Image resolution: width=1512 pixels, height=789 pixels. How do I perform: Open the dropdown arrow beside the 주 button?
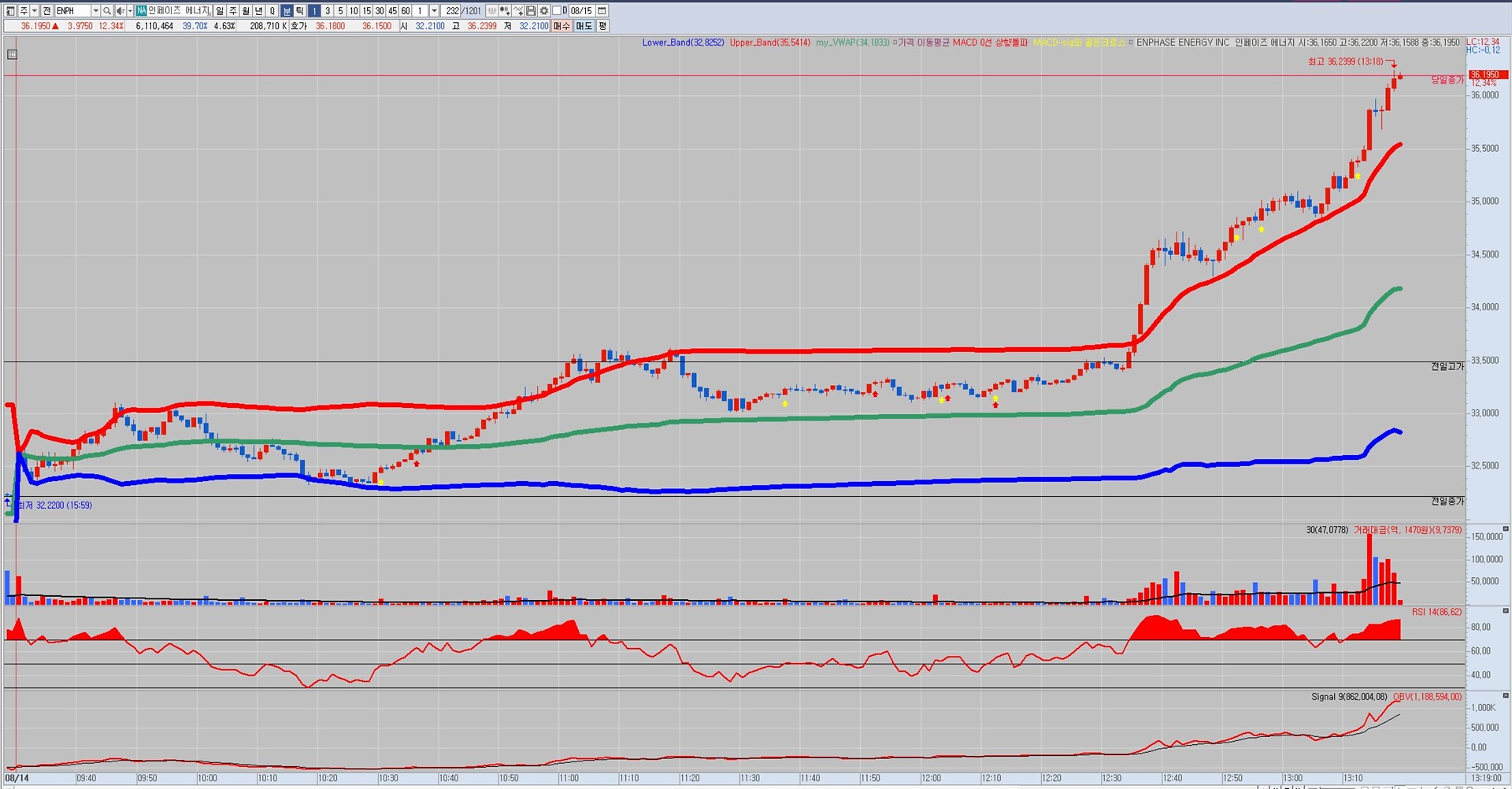(x=35, y=11)
